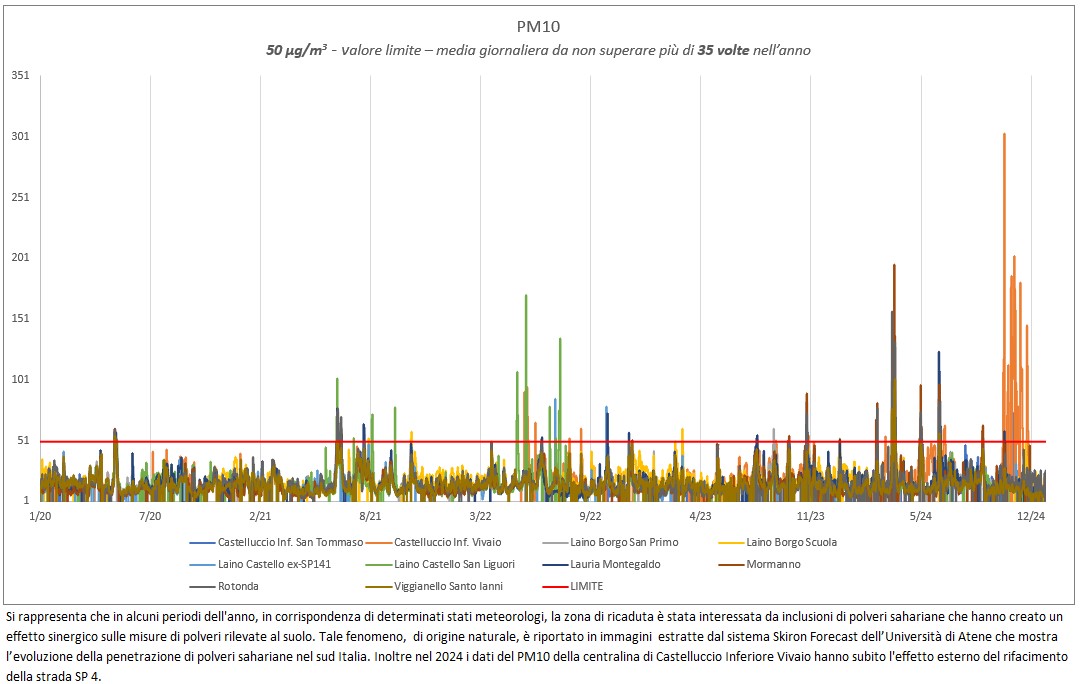Click the 1/20 x-axis date label
The width and height of the screenshot is (1081, 684).
coord(40,516)
